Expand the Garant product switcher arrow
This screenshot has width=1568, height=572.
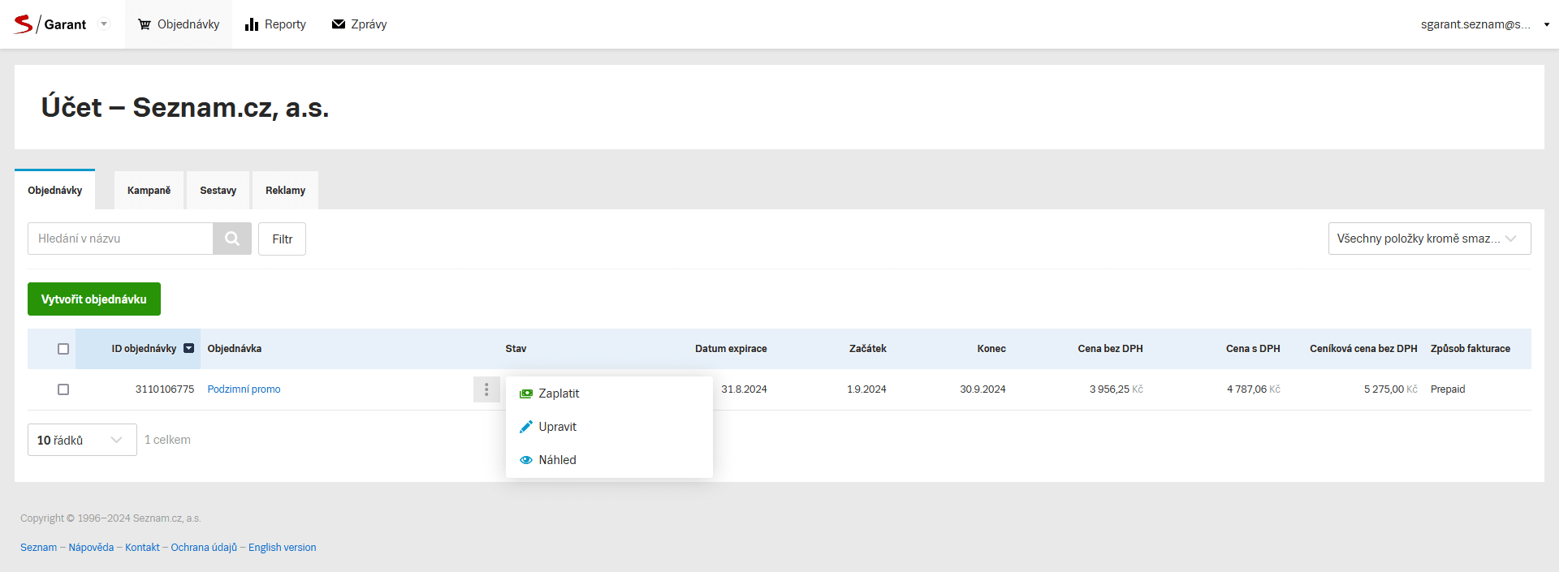104,24
